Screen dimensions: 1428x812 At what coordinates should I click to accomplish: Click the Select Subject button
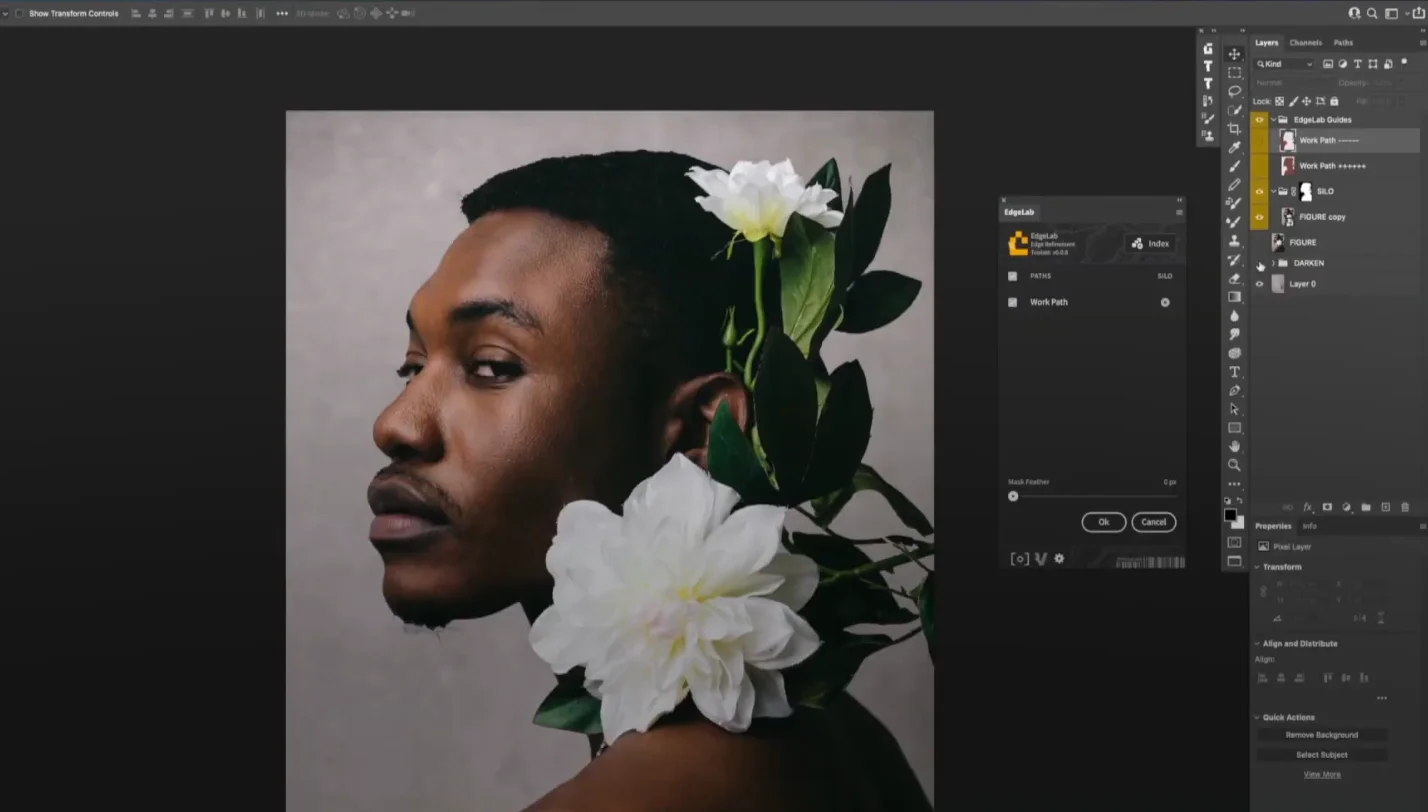coord(1321,755)
